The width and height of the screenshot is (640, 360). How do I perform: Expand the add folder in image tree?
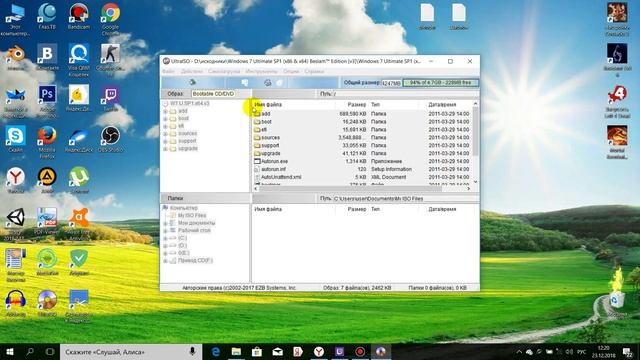tap(165, 111)
